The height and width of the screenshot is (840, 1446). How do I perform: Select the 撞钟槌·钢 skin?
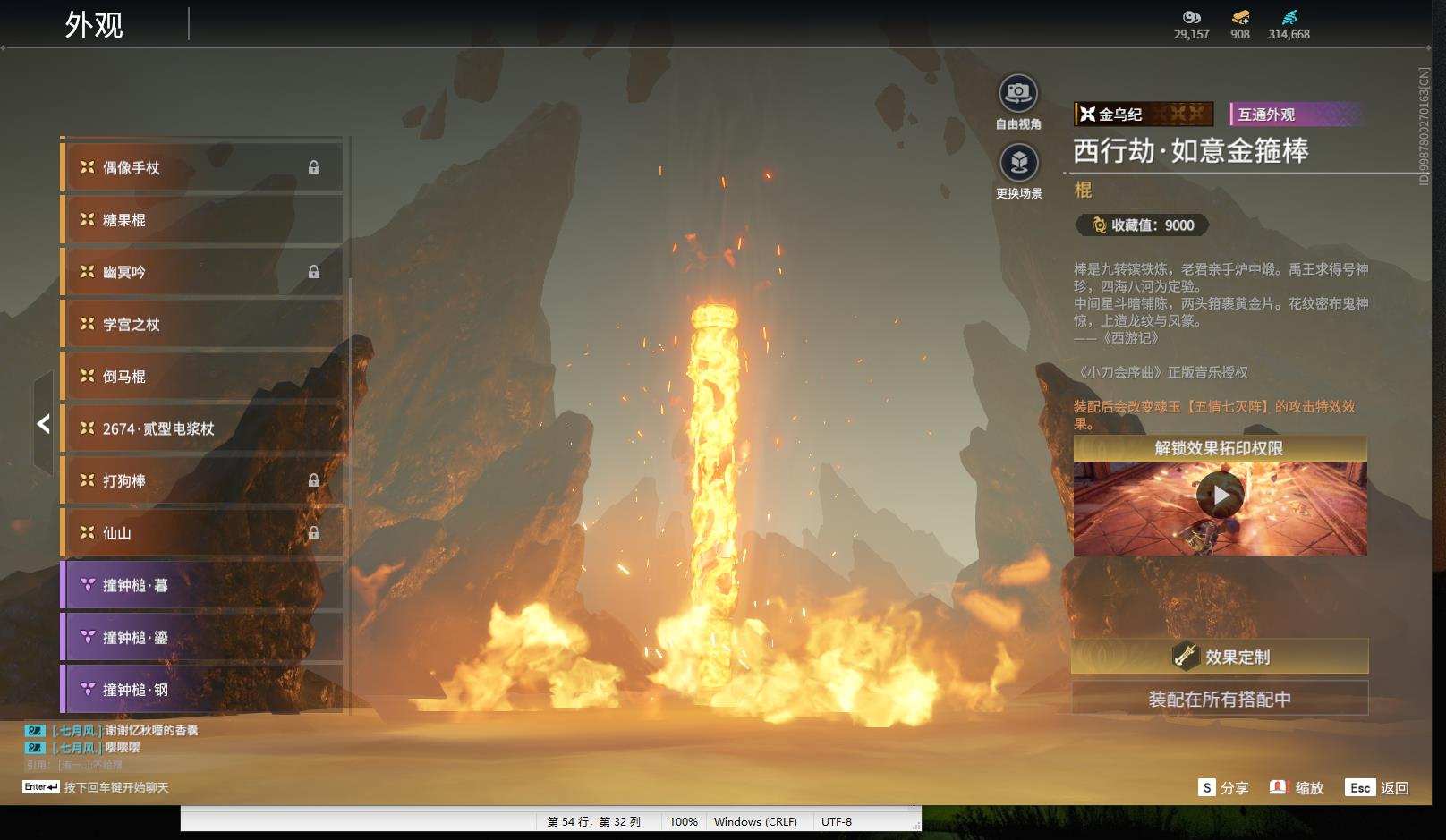201,690
